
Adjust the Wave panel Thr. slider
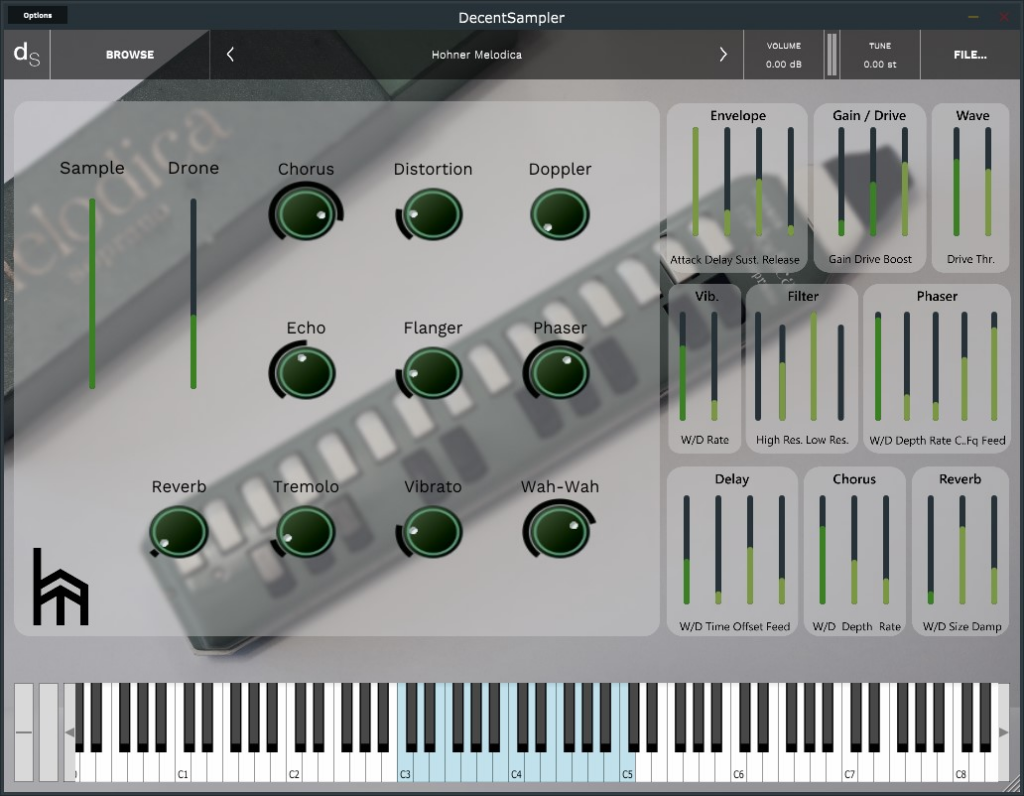[x=988, y=182]
